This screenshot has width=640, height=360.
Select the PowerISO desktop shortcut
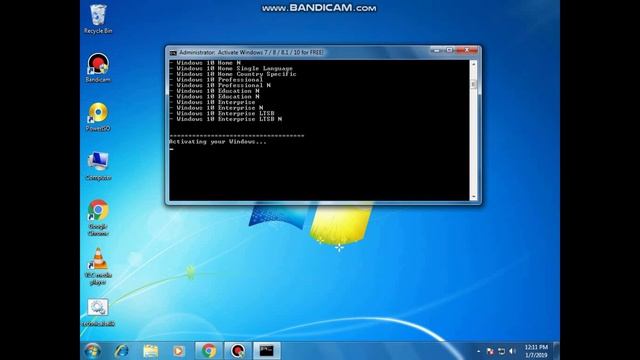(98, 117)
